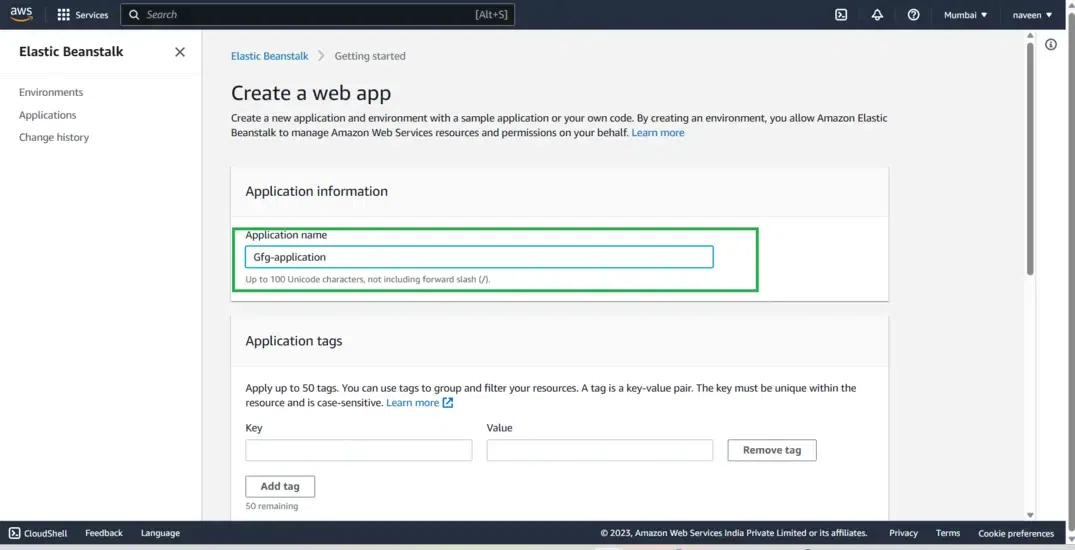Open the AWS home logo

coord(21,14)
